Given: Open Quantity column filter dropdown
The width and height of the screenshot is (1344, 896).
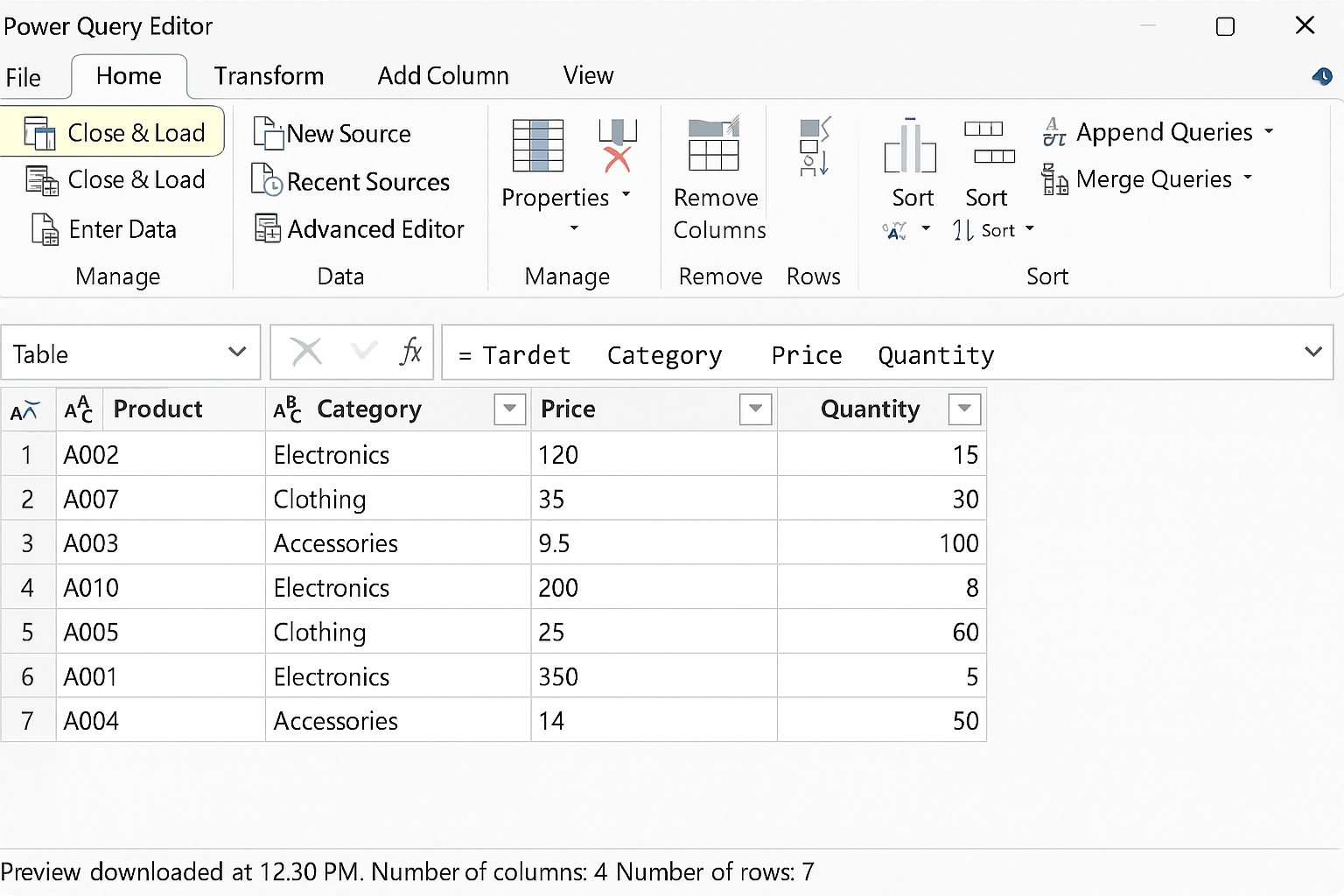Looking at the screenshot, I should [964, 409].
